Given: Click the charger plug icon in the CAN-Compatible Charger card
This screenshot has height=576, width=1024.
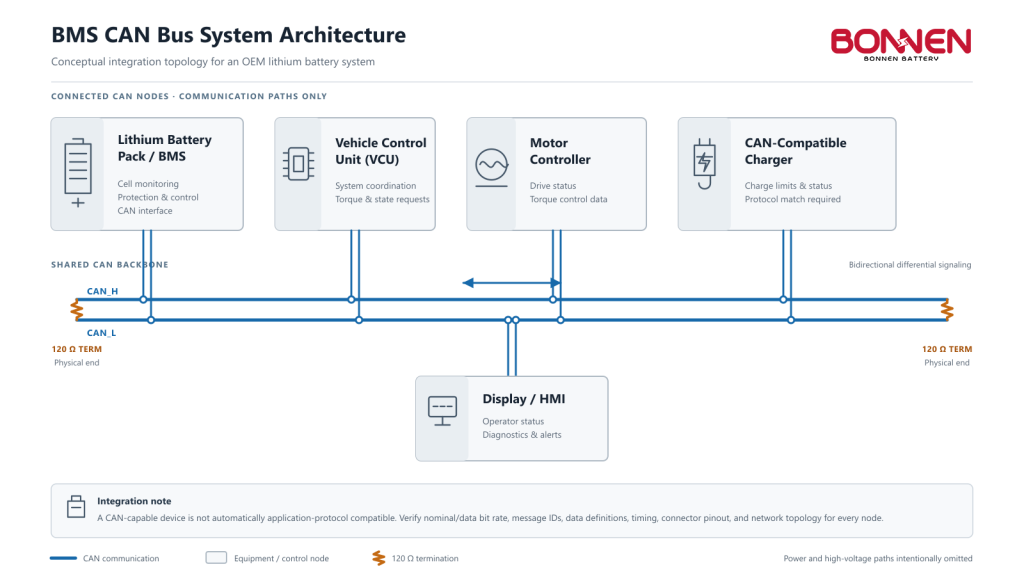Looking at the screenshot, I should click(x=704, y=163).
